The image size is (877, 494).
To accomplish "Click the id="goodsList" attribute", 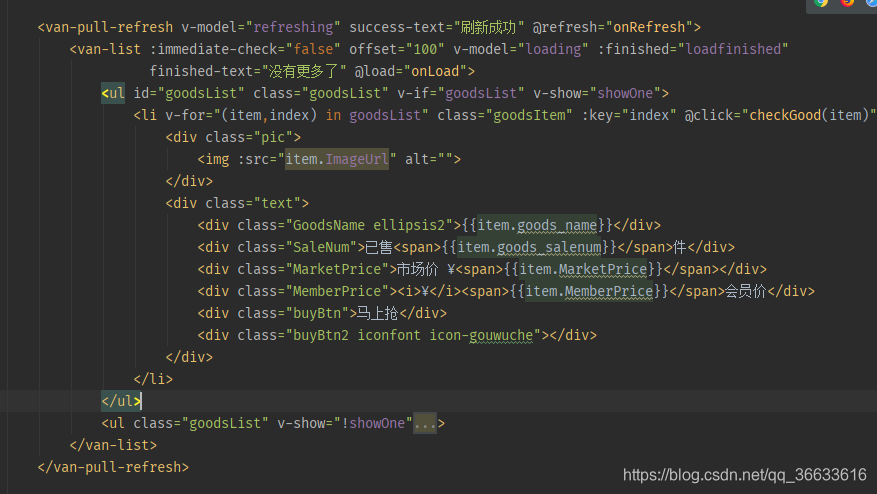I will coord(189,93).
